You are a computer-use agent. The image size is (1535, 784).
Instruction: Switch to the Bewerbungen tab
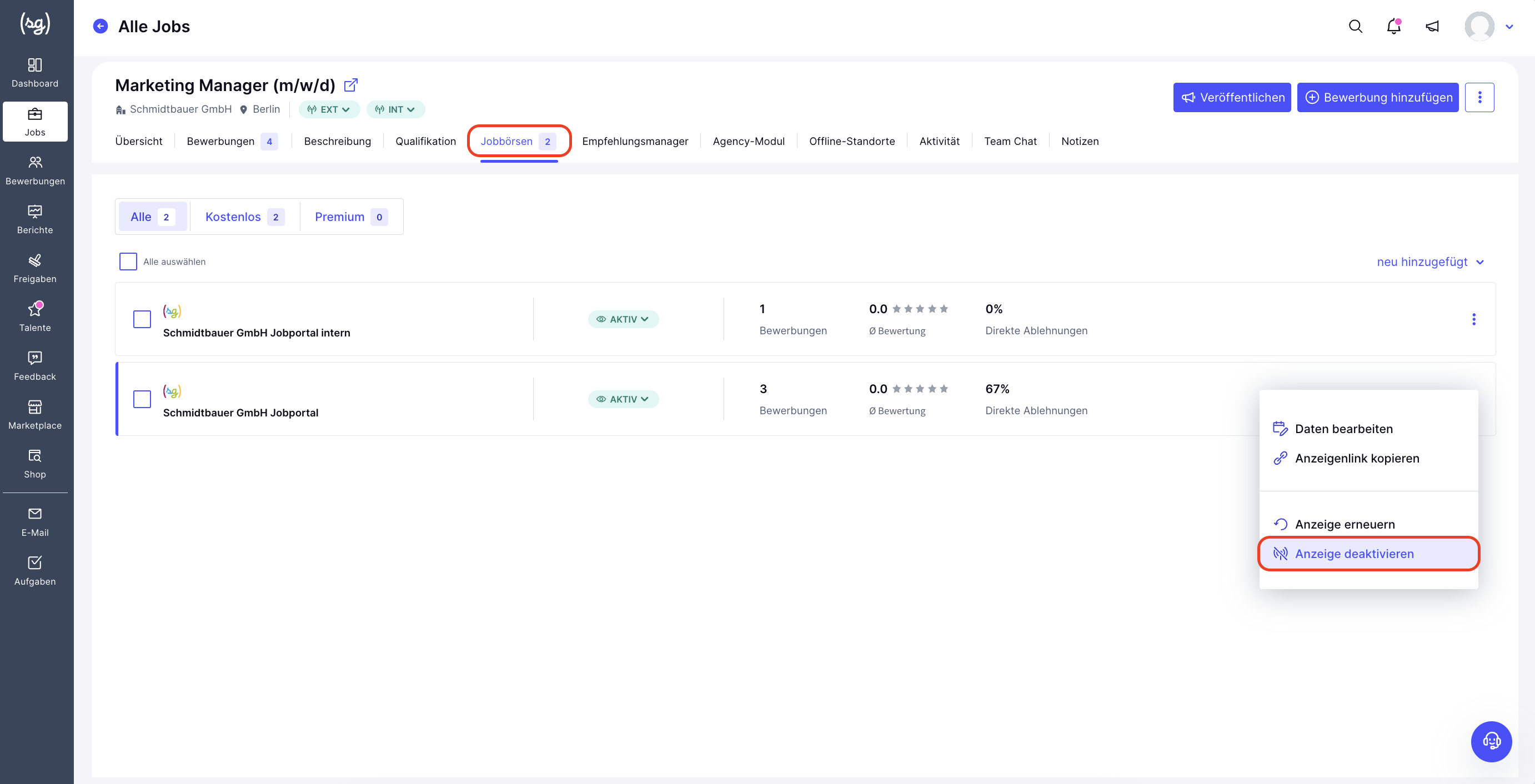click(232, 141)
